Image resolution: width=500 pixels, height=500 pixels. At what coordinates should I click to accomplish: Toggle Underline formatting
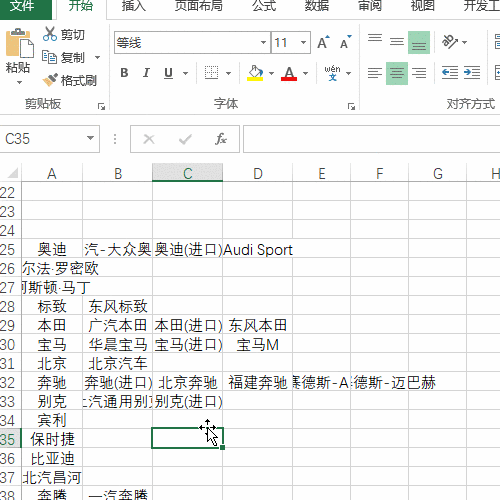point(168,73)
